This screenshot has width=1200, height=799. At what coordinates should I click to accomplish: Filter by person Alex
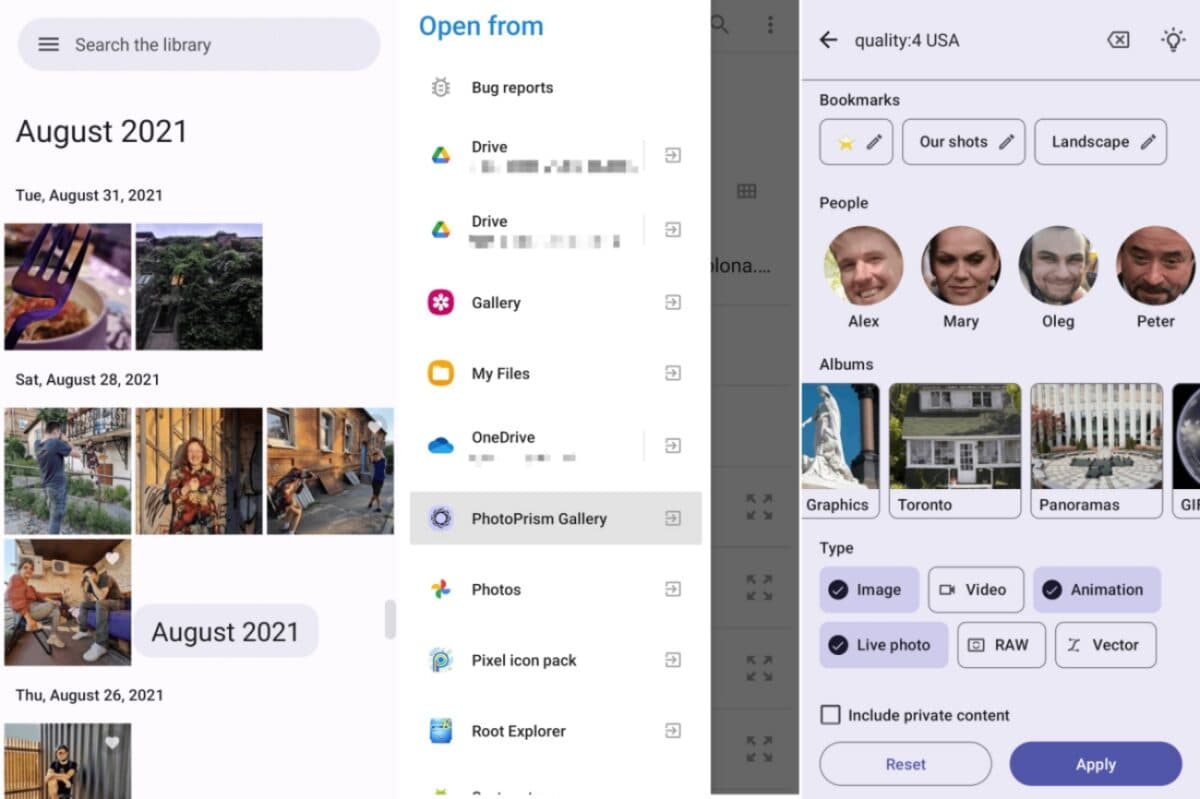pos(863,266)
